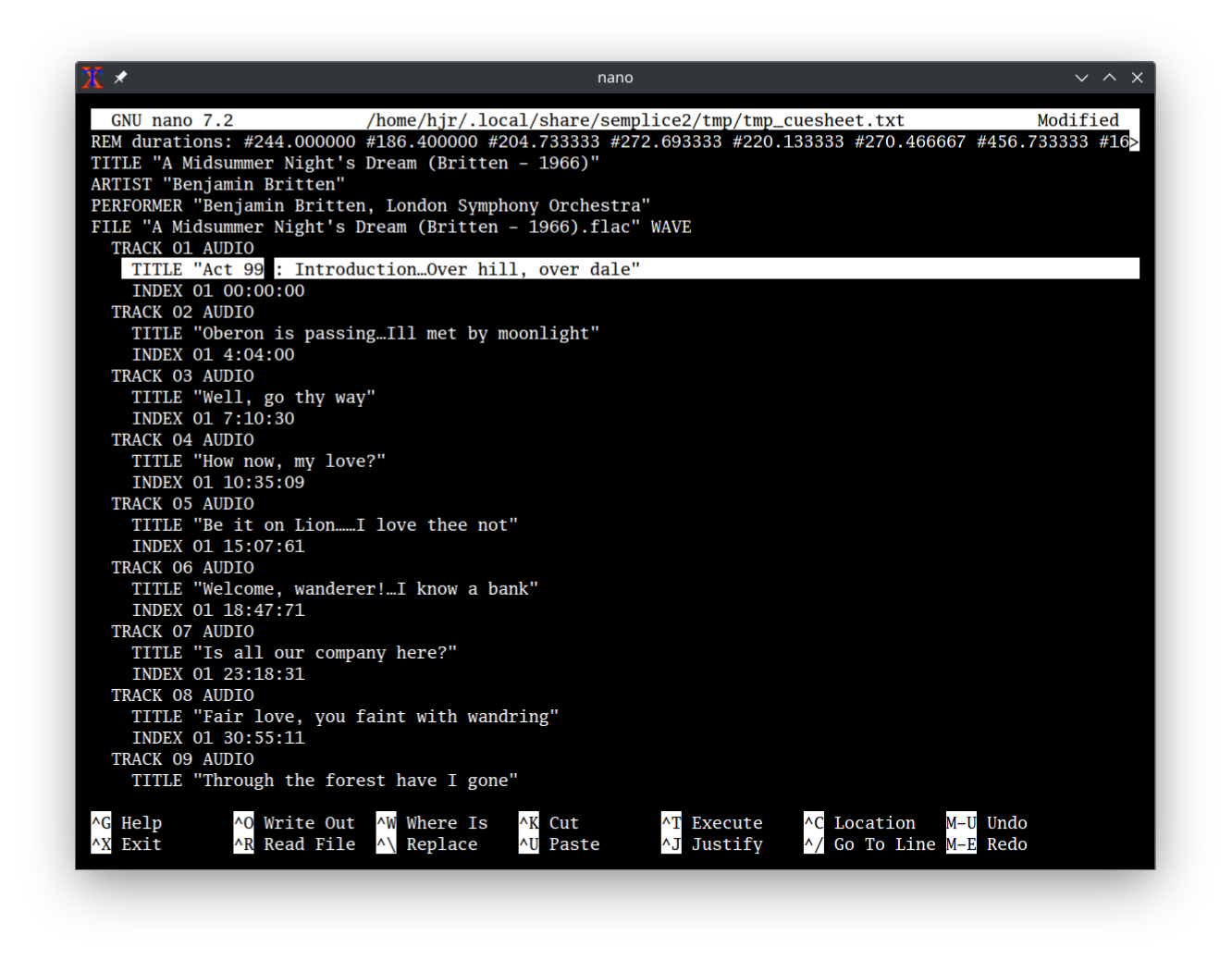Open Go To Line function

coord(869,843)
